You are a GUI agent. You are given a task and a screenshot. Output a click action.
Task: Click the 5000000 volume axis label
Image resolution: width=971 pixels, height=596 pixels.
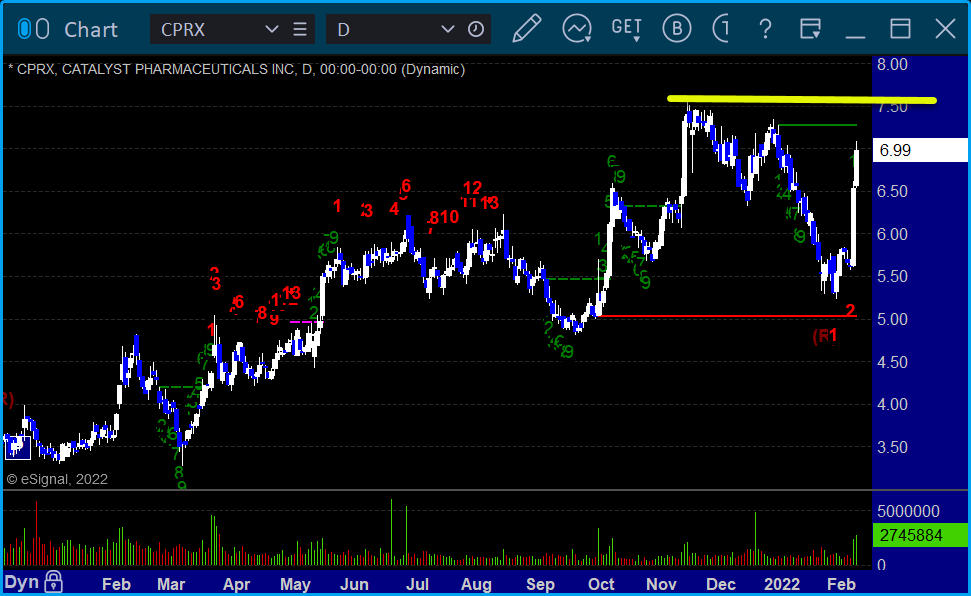pos(908,511)
